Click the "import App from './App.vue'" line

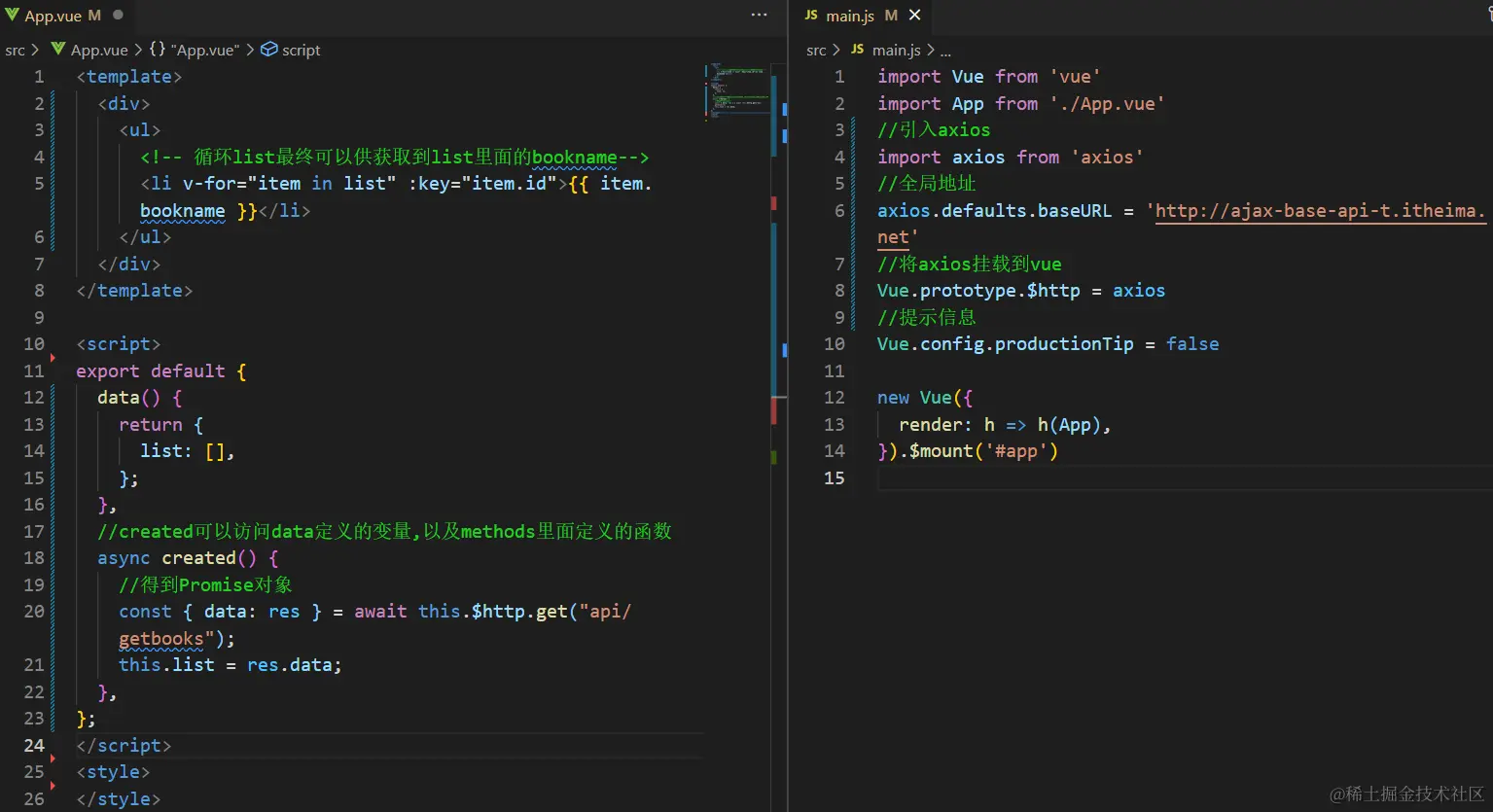coord(1021,103)
